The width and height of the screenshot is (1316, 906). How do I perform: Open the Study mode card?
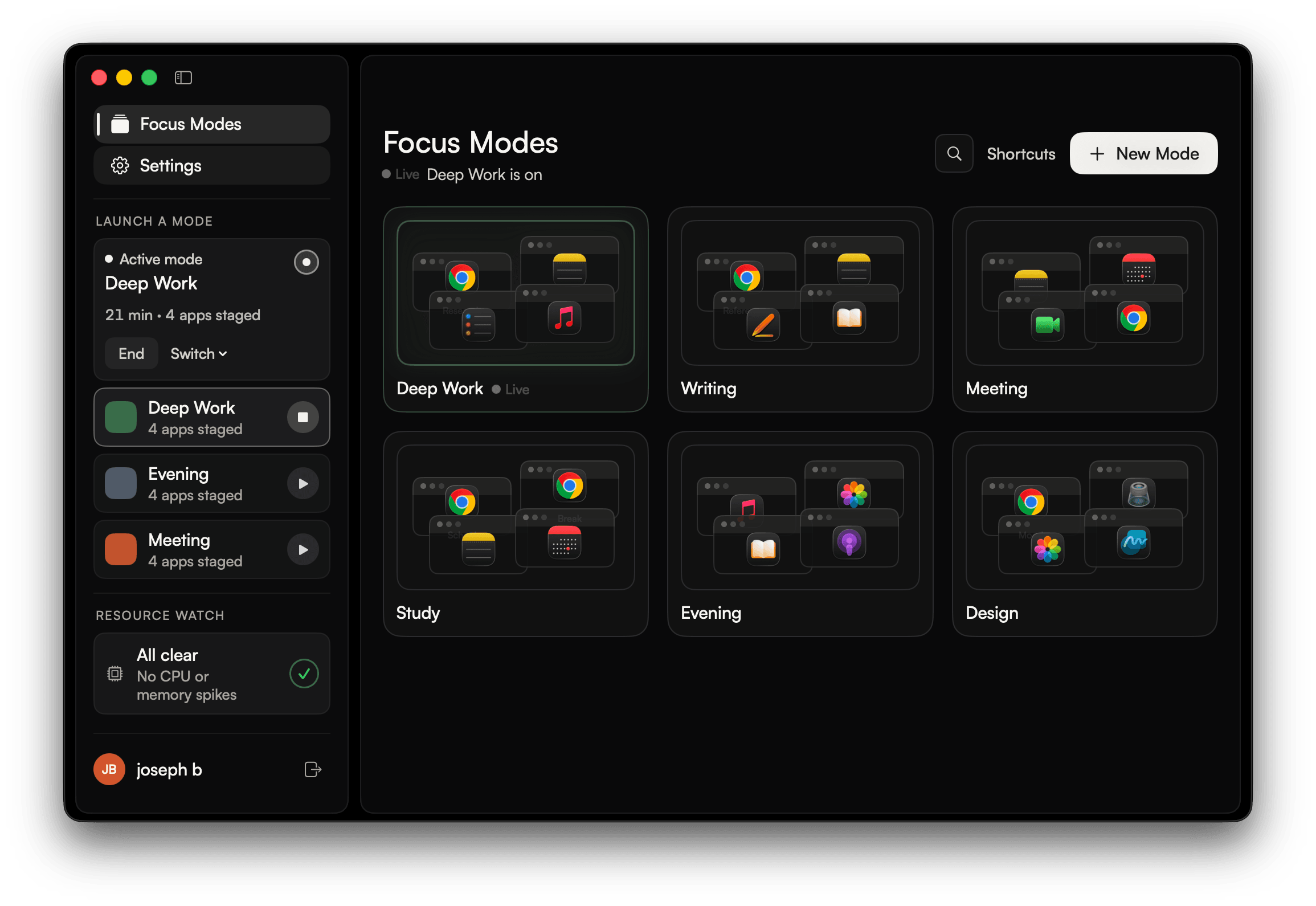516,534
